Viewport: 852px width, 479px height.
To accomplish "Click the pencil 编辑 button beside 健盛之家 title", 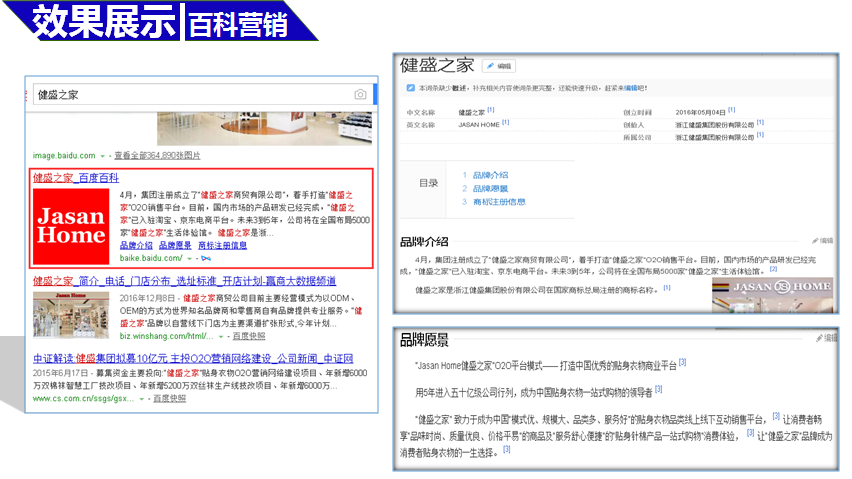I will (x=498, y=66).
